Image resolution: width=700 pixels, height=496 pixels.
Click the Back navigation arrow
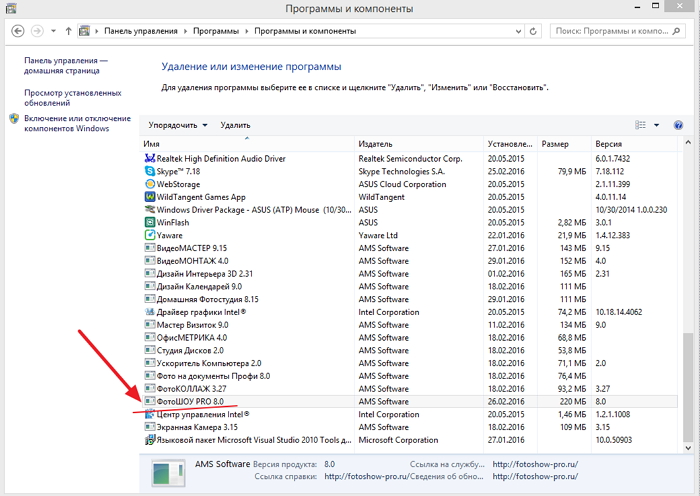click(17, 31)
